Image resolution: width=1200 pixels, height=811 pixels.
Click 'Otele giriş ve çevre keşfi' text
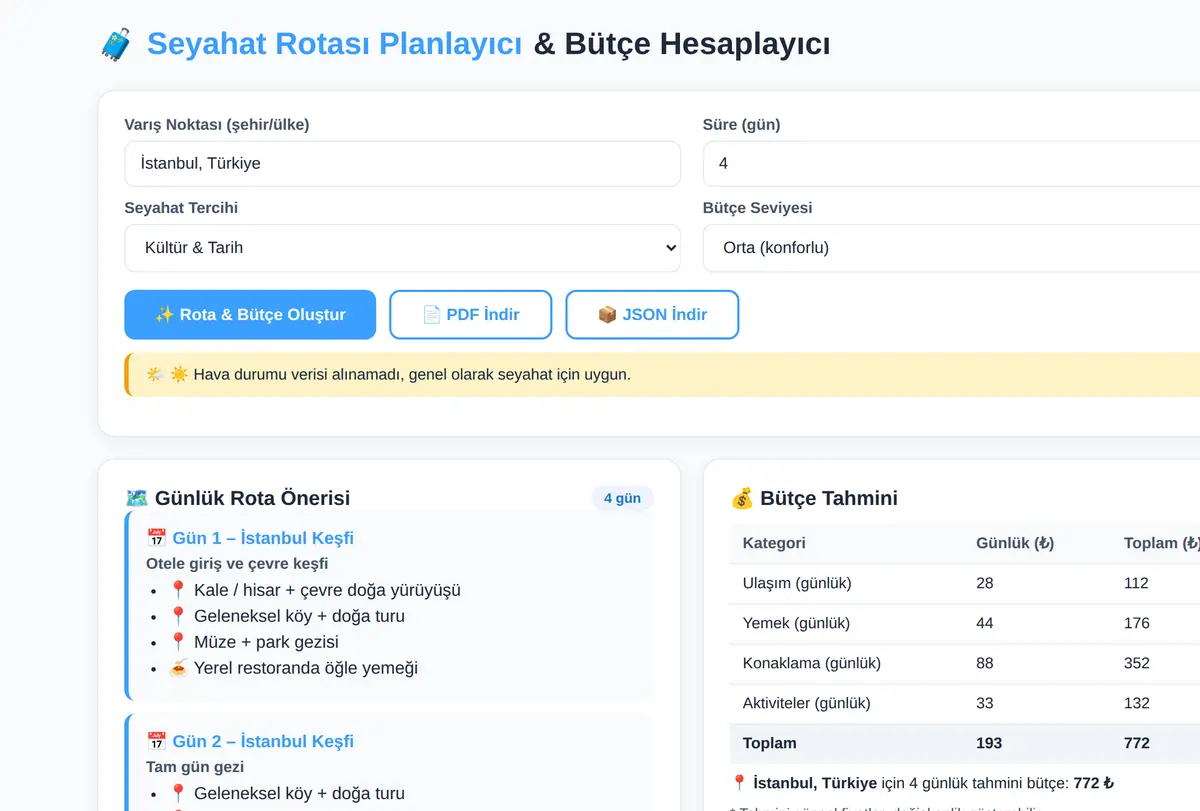click(x=237, y=564)
